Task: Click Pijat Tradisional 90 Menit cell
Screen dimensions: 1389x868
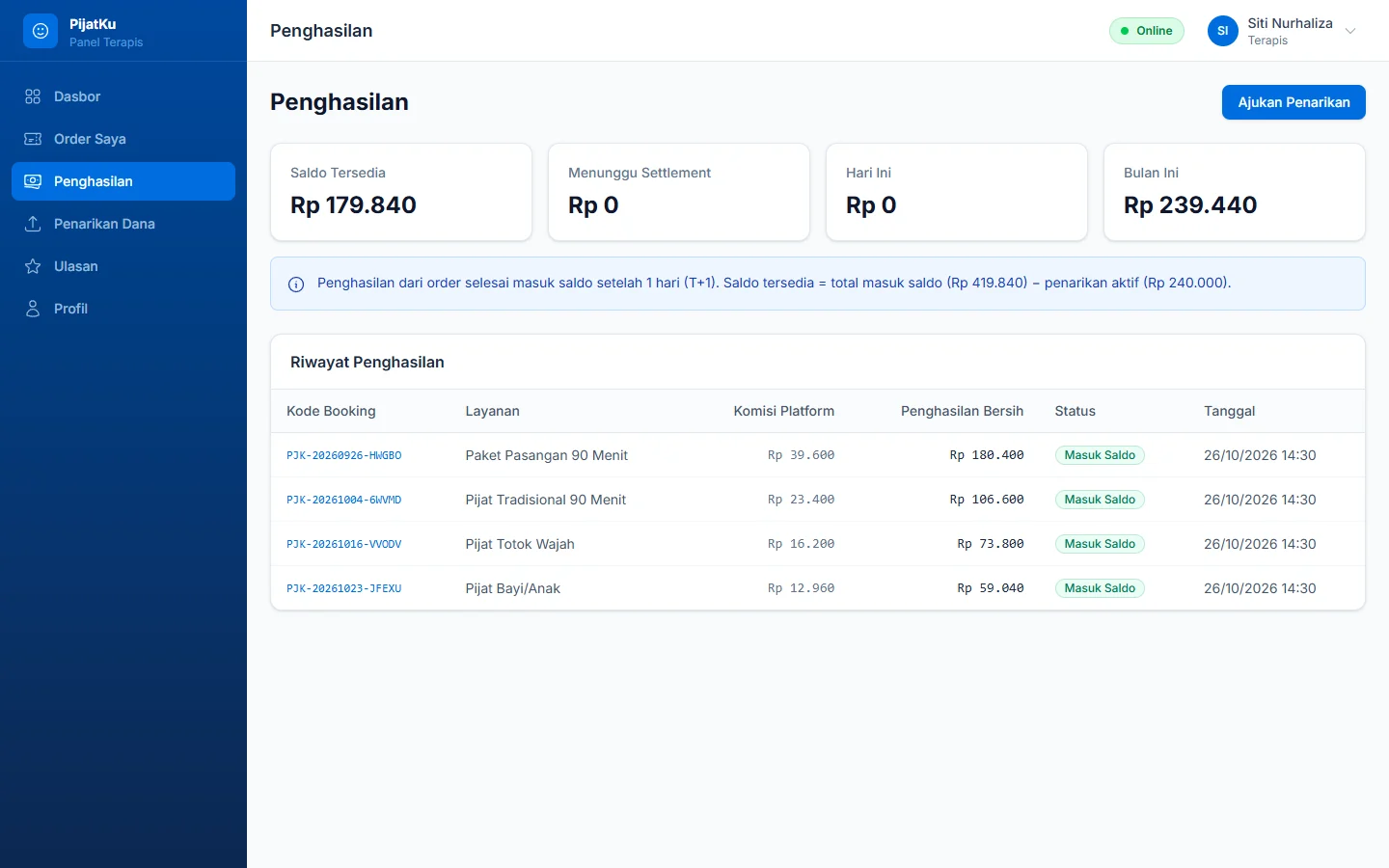Action: [545, 500]
